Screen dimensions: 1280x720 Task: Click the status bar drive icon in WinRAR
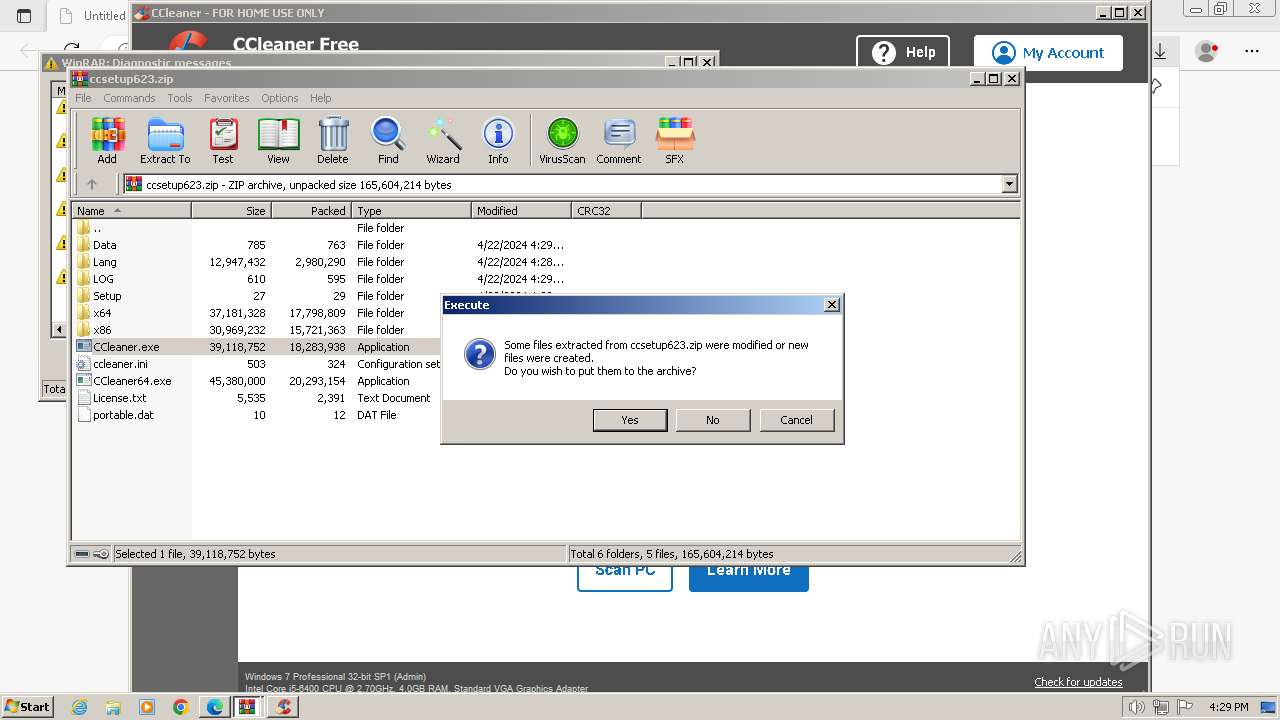click(x=82, y=554)
